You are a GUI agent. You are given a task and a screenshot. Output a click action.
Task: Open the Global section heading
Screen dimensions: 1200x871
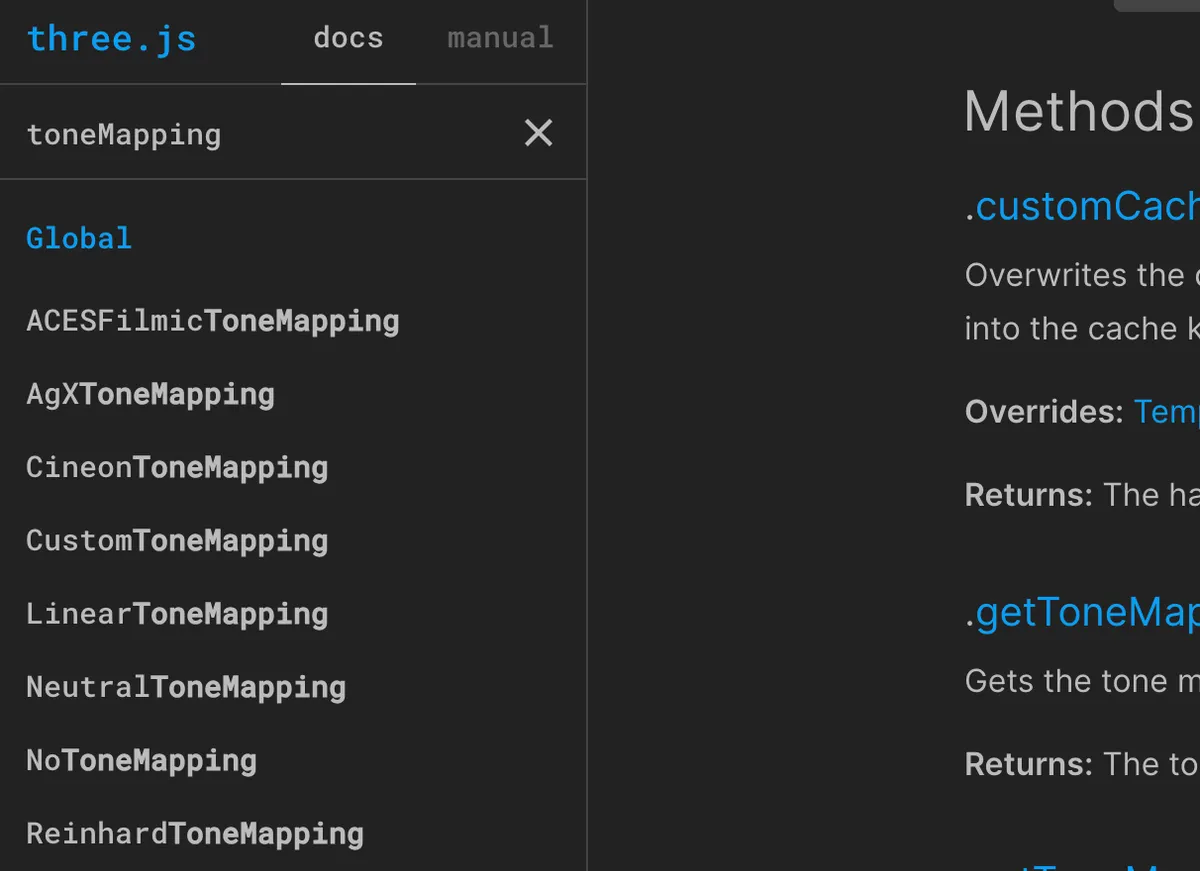pos(79,238)
